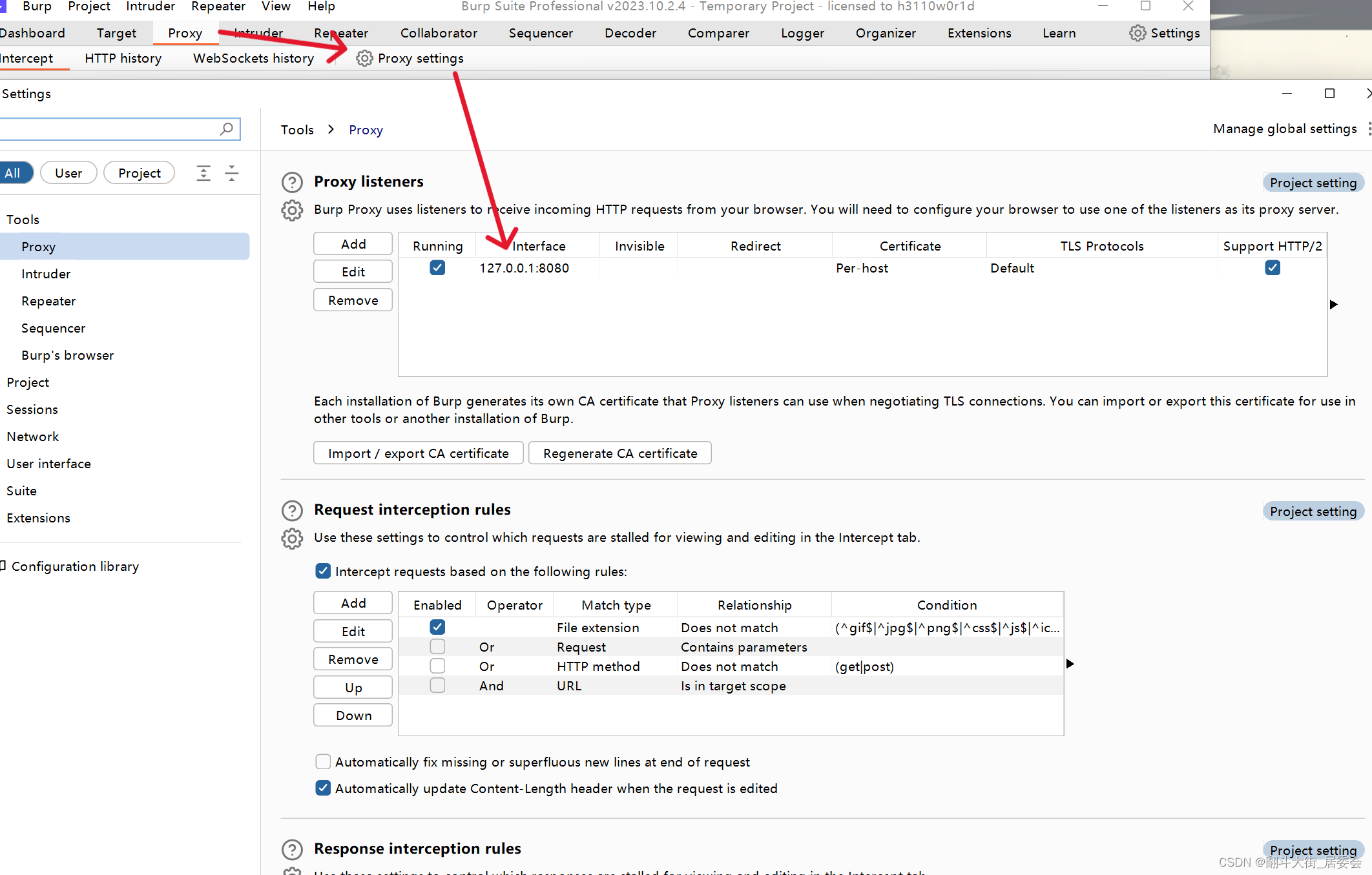1372x875 pixels.
Task: Click Import / export CA certificate button
Action: click(418, 453)
